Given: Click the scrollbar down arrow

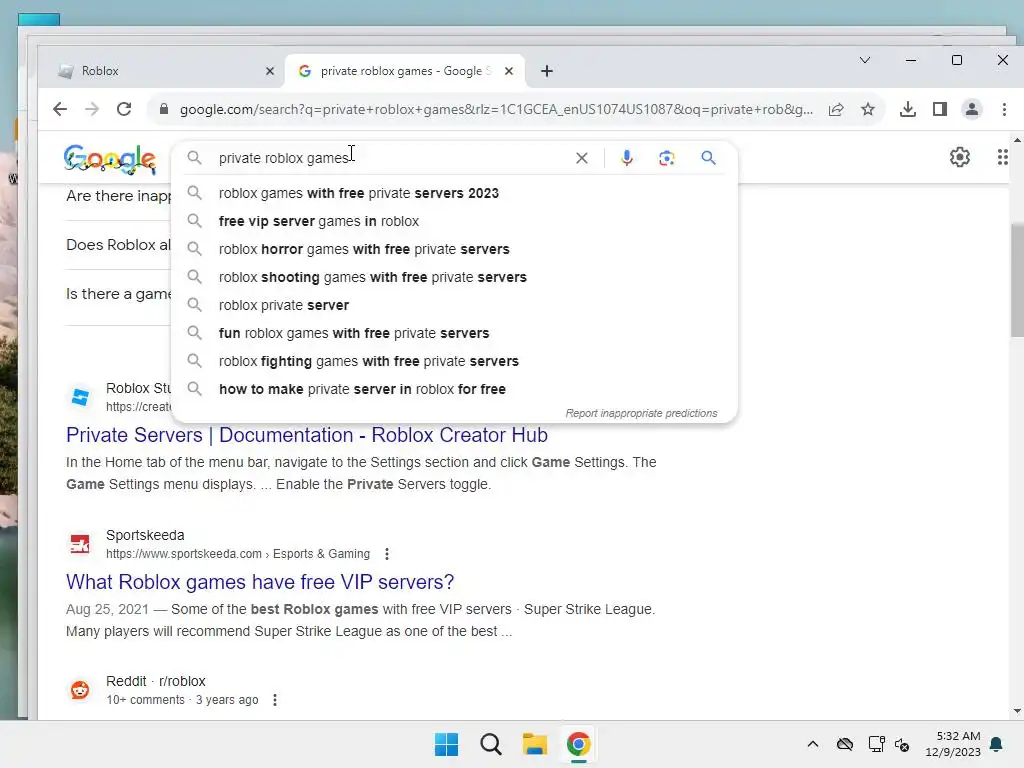Looking at the screenshot, I should click(1016, 711).
